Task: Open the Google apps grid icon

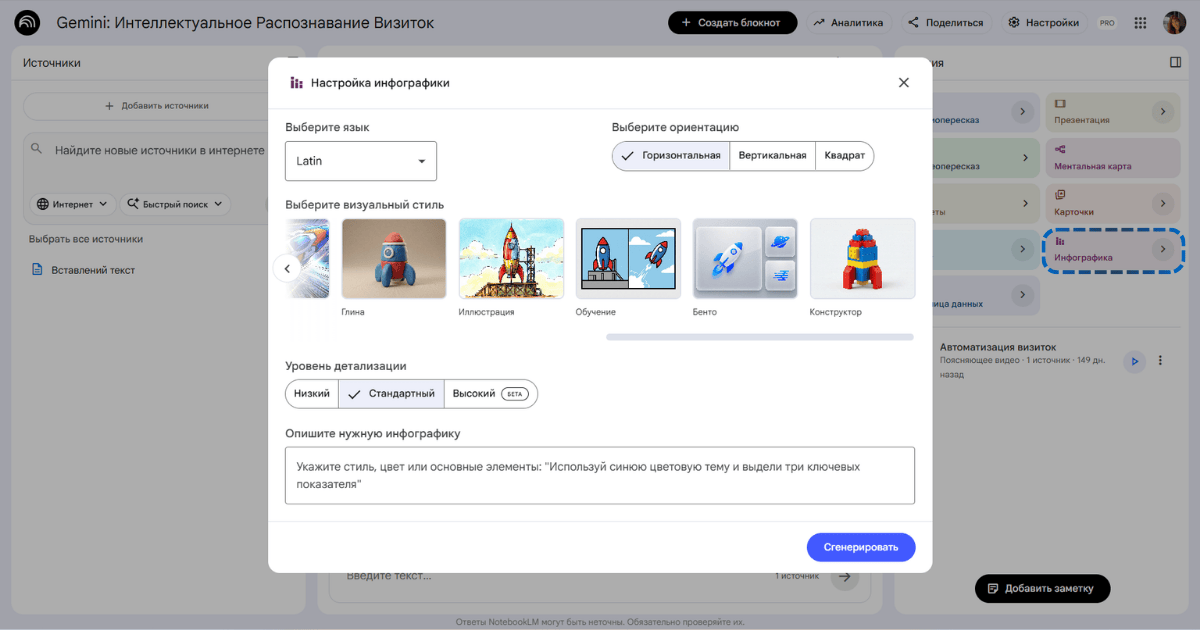Action: pyautogui.click(x=1140, y=23)
